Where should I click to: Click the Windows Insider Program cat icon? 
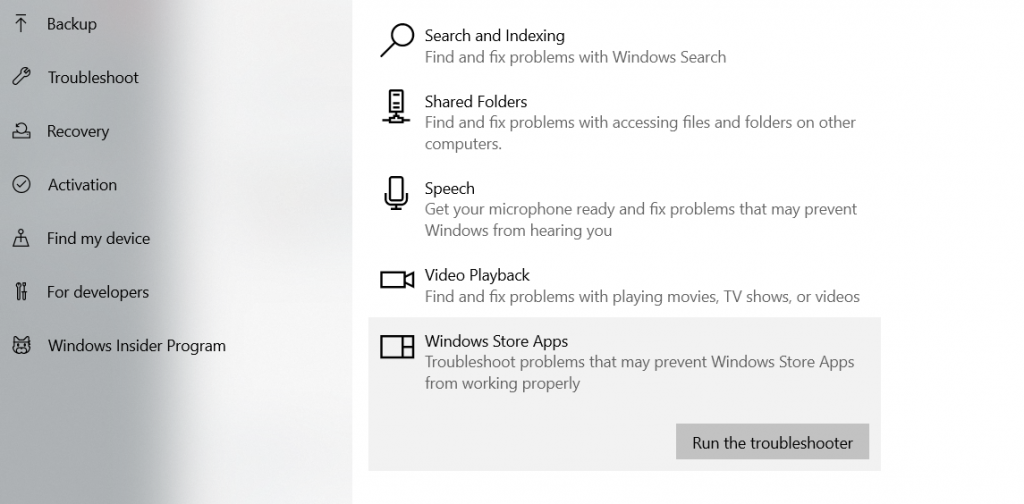[x=21, y=346]
